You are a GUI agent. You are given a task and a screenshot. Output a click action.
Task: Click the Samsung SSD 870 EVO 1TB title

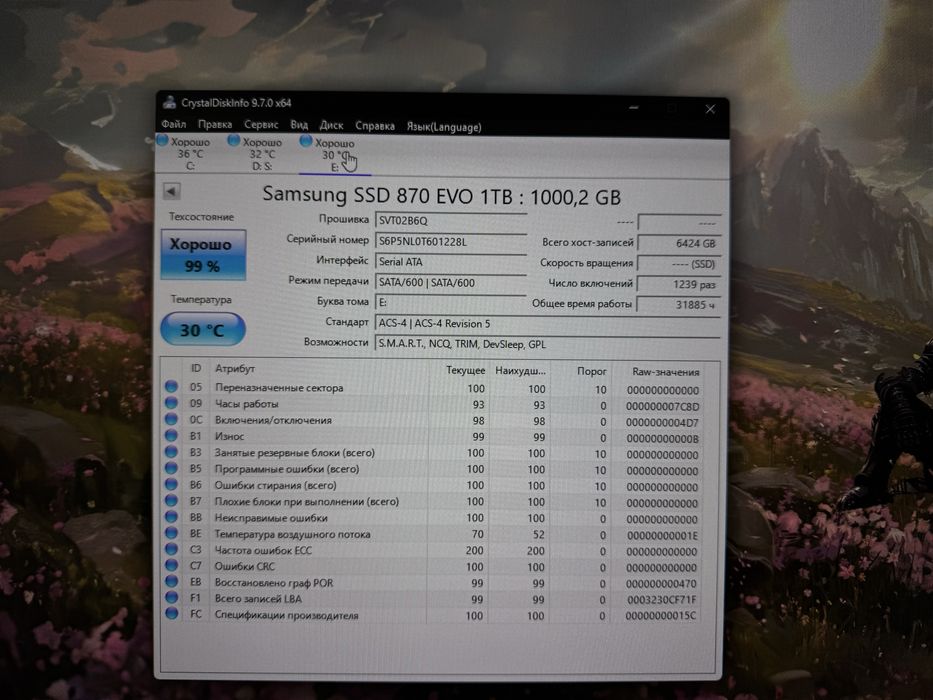pyautogui.click(x=442, y=196)
